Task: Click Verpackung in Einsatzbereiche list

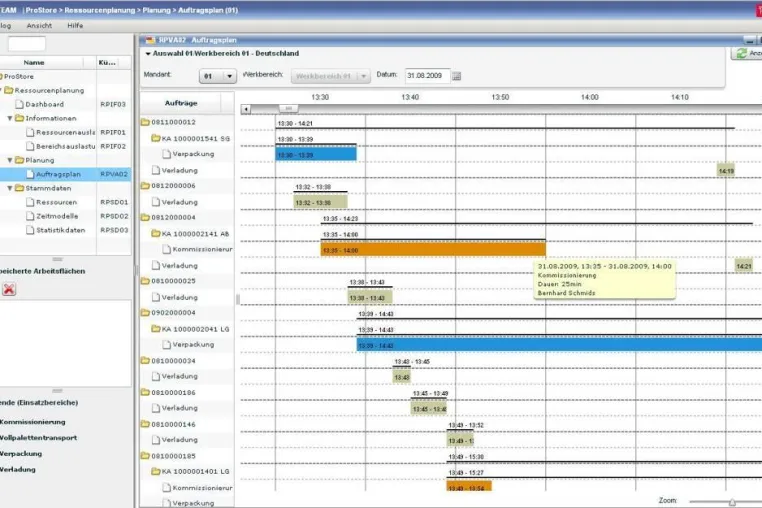Action: tap(21, 454)
